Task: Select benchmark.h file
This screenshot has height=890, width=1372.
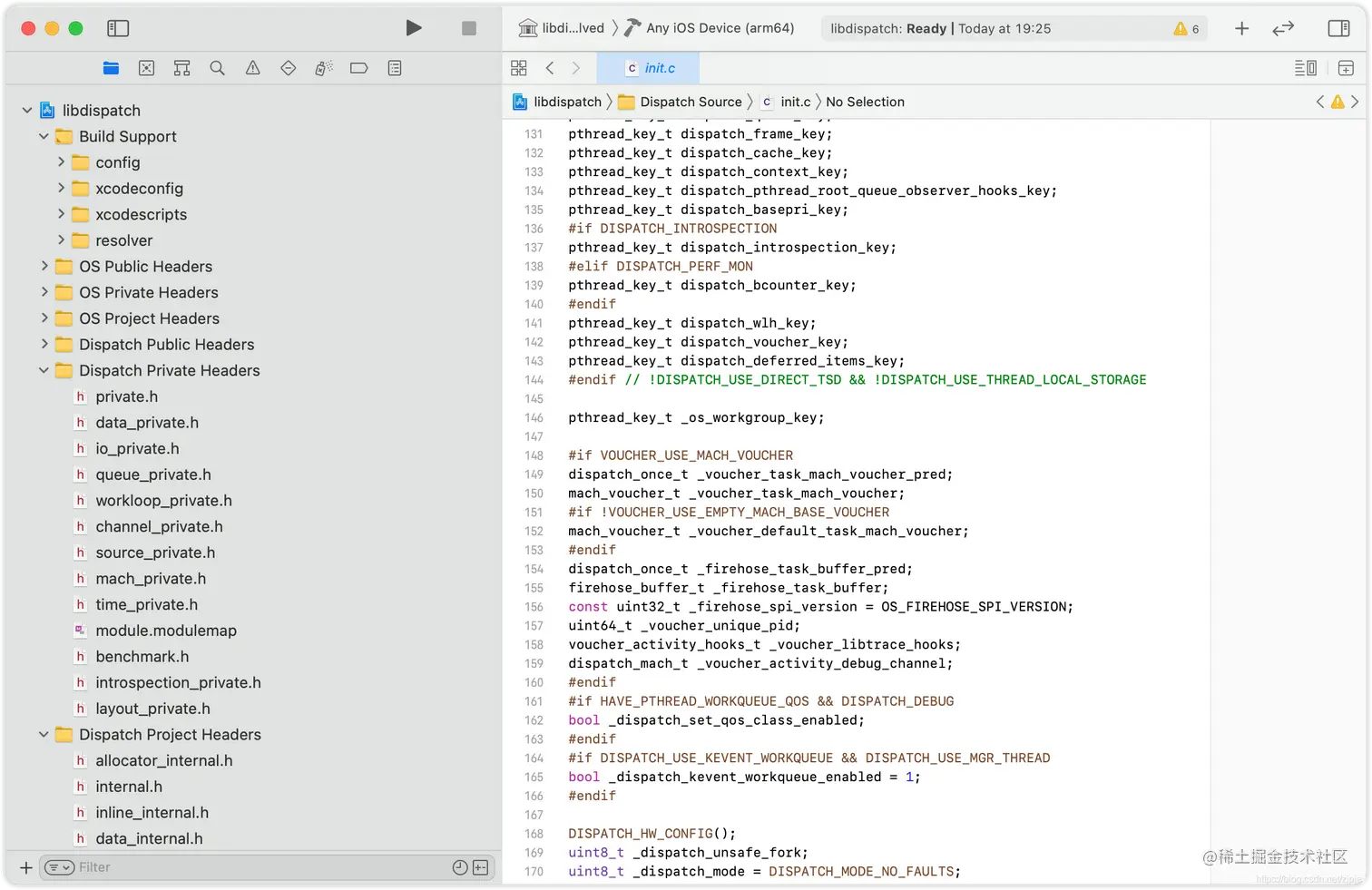Action: [x=142, y=657]
